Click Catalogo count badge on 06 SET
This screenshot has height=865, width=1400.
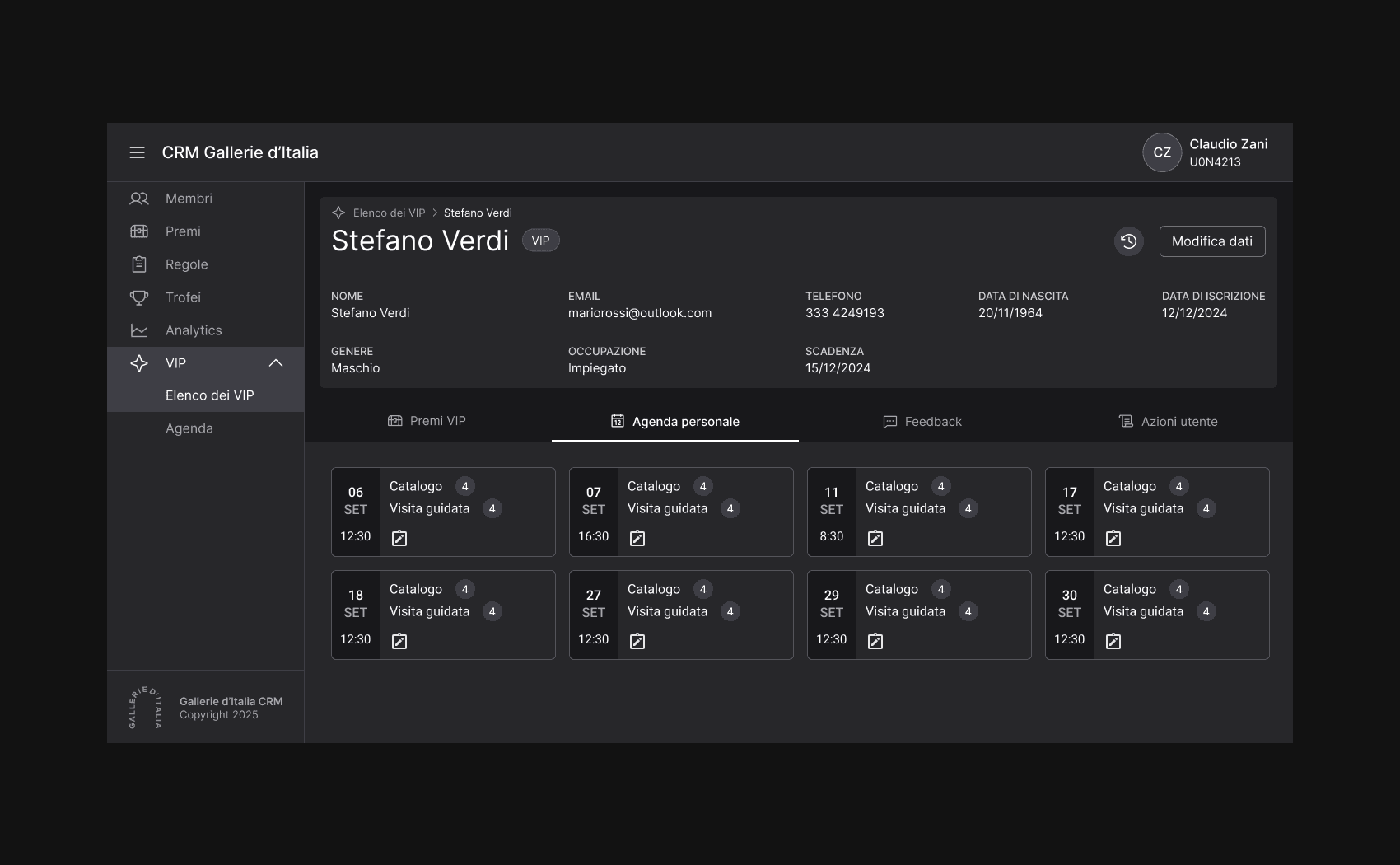465,486
